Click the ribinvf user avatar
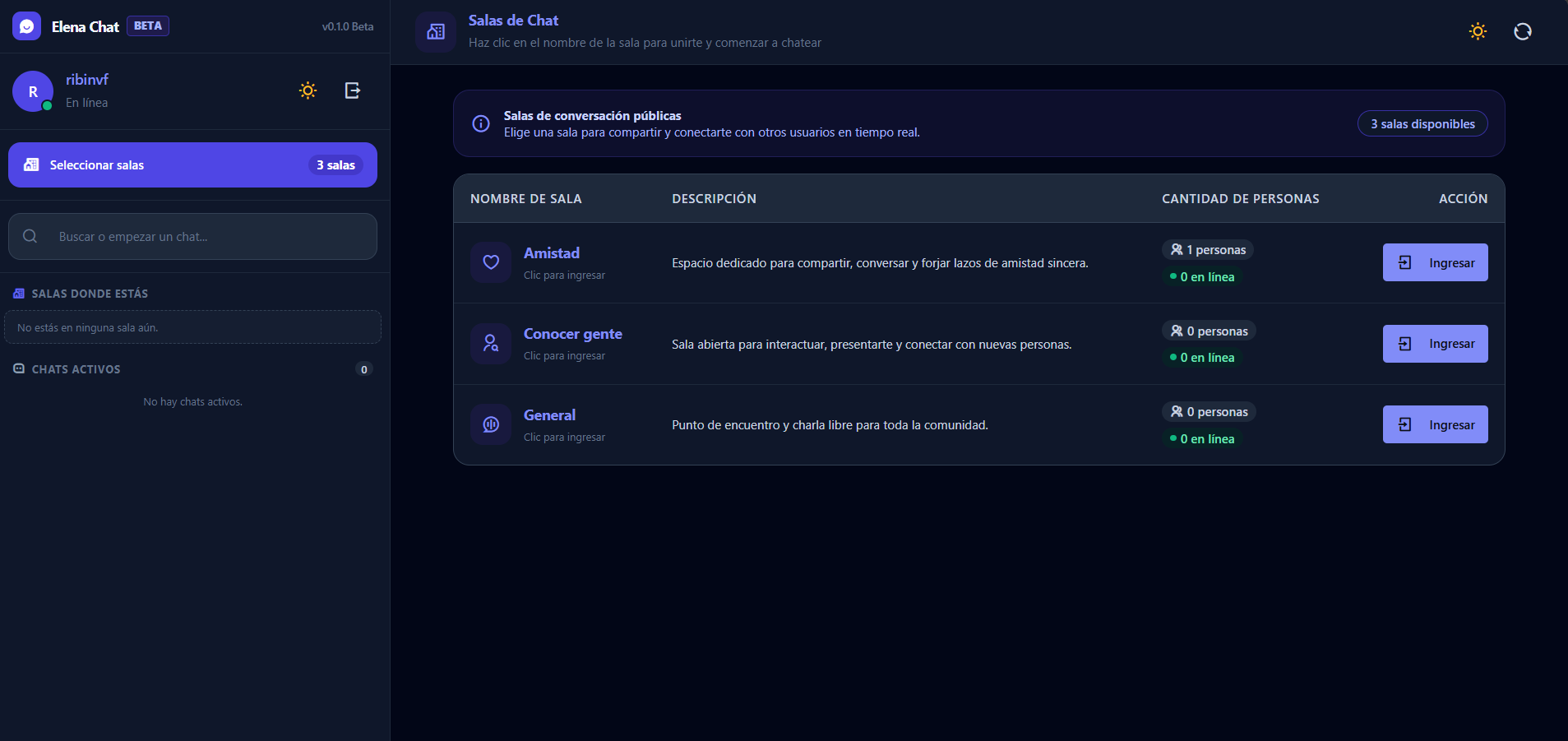The height and width of the screenshot is (741, 1568). pos(33,91)
